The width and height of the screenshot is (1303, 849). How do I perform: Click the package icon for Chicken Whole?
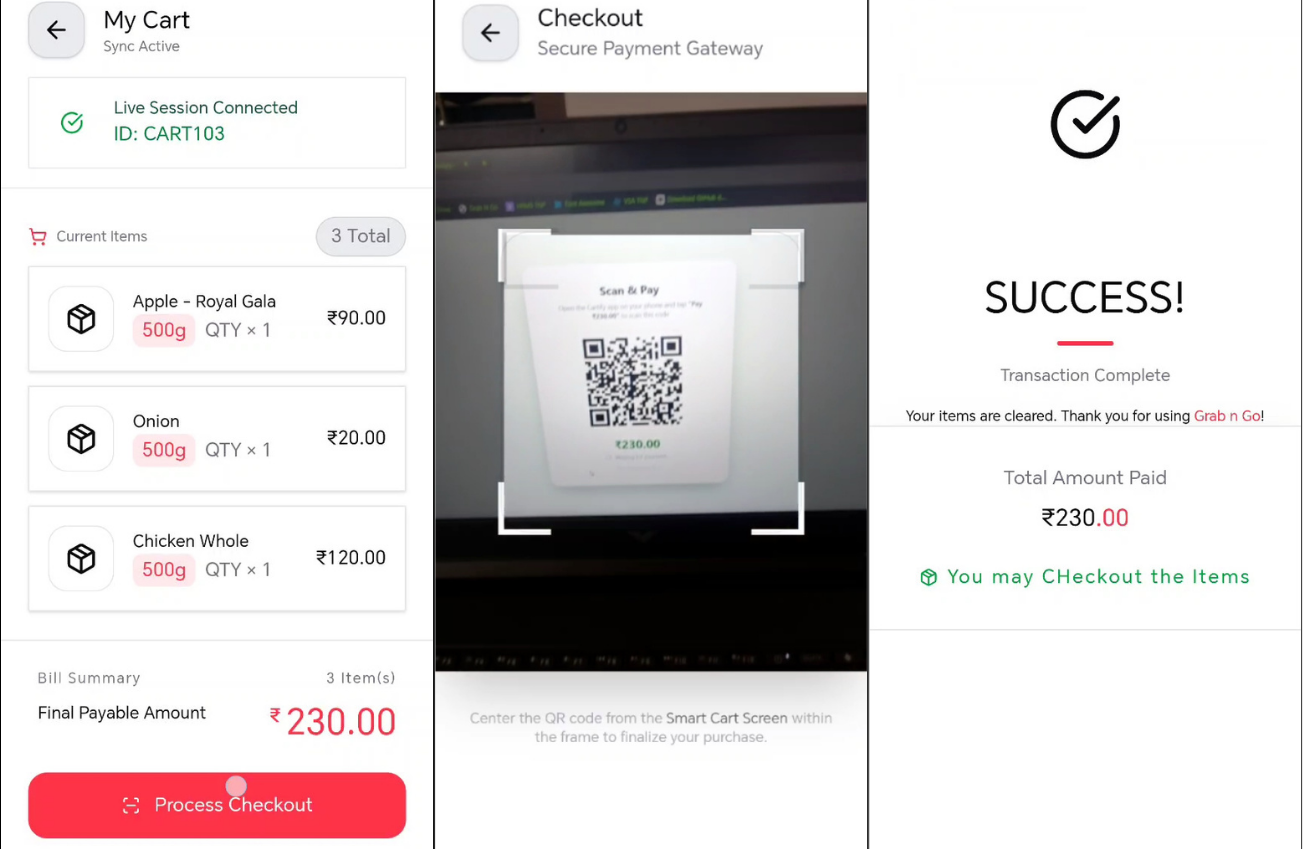[80, 558]
